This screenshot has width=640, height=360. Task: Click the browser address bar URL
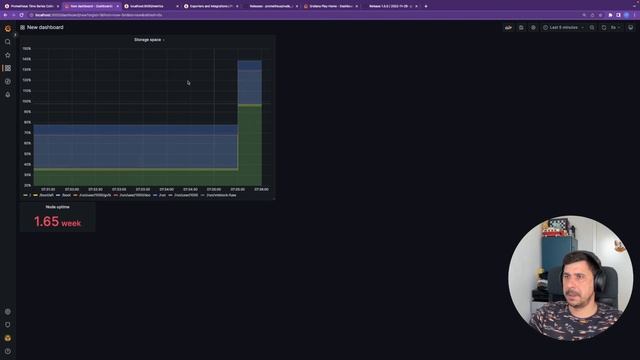click(x=99, y=15)
